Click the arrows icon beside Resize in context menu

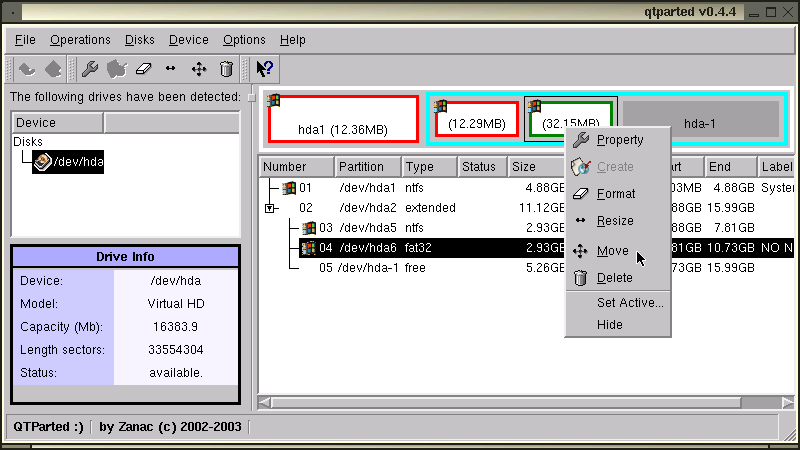pos(581,220)
